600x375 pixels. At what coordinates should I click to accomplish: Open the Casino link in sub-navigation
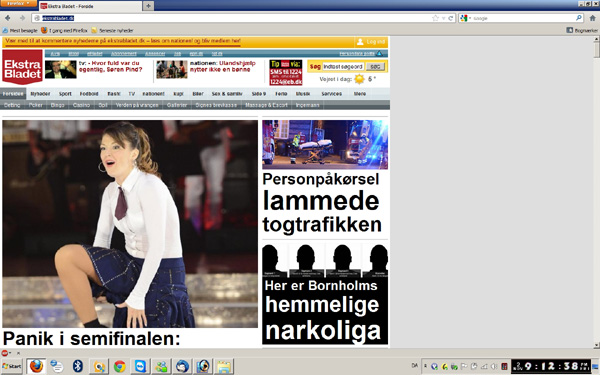click(81, 105)
